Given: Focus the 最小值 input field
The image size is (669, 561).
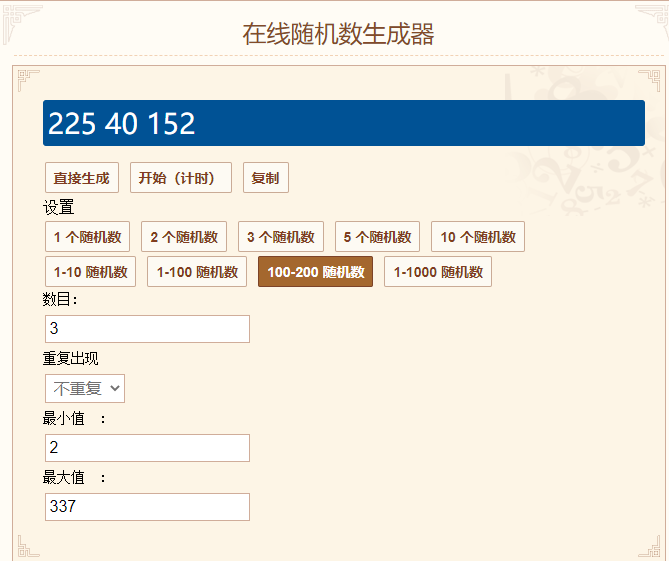Looking at the screenshot, I should [x=147, y=448].
